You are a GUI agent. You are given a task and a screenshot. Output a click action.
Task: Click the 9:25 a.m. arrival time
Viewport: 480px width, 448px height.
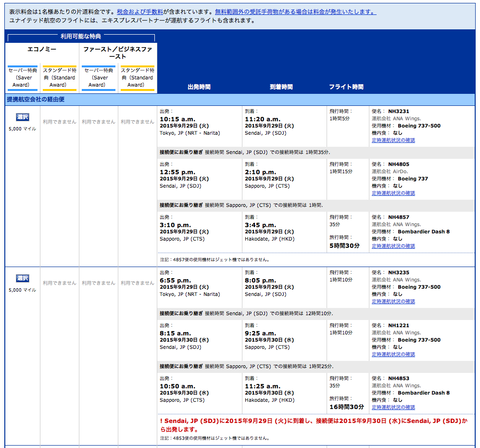pyautogui.click(x=261, y=333)
